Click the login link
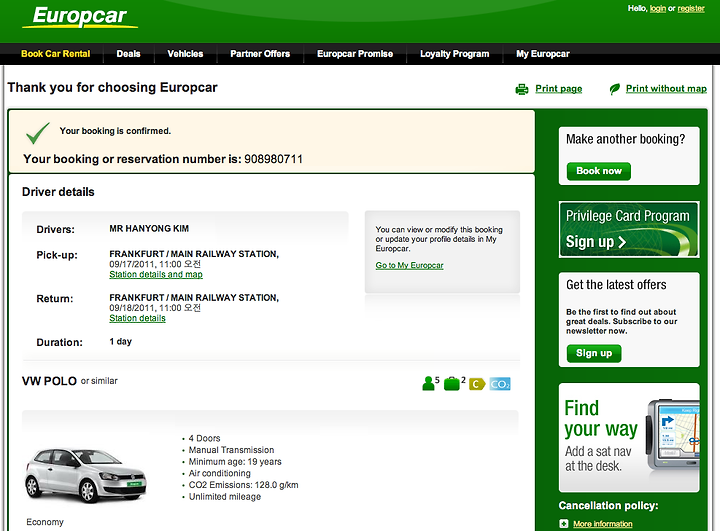720x531 pixels. pos(658,8)
